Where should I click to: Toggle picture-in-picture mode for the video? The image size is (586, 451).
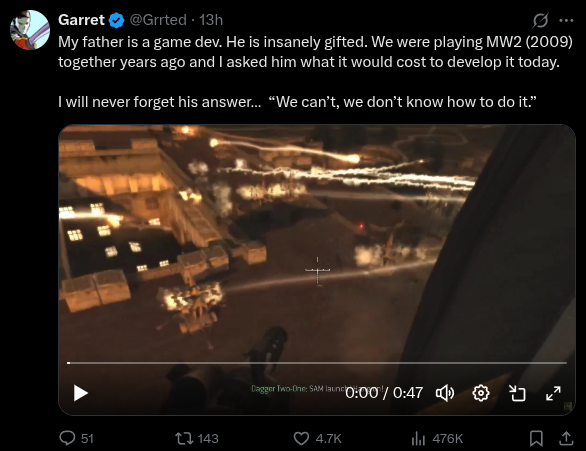[x=517, y=393]
